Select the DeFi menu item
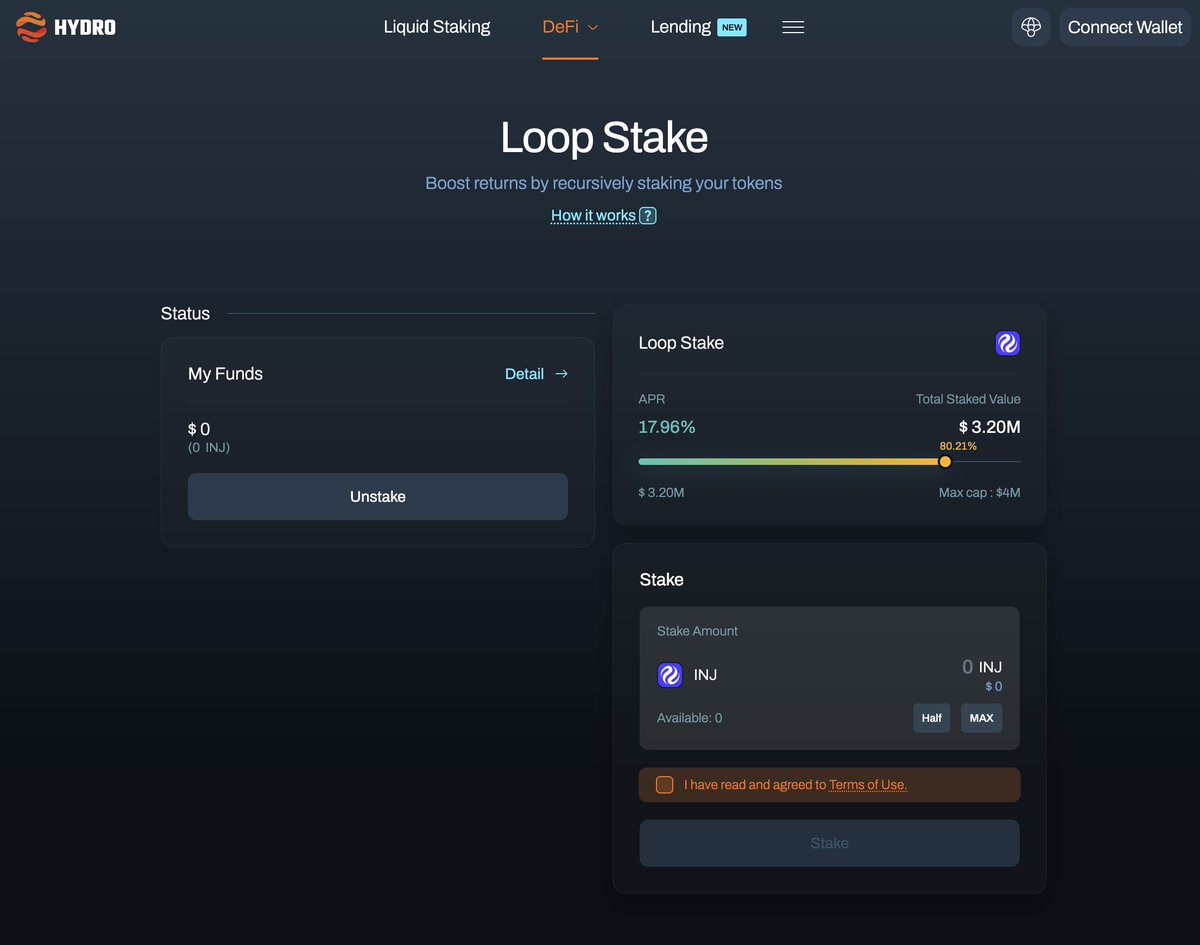 [561, 27]
